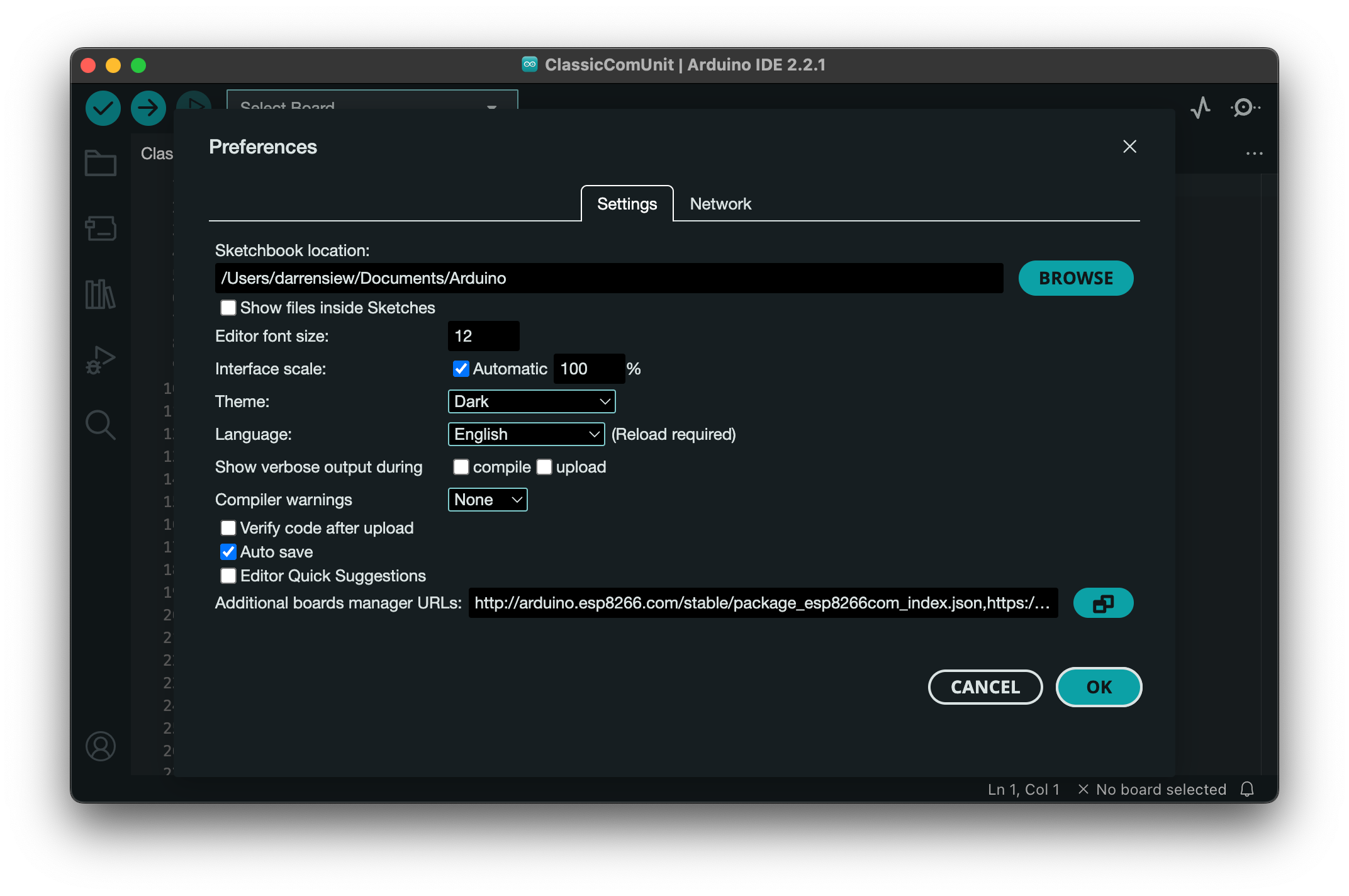Image resolution: width=1349 pixels, height=896 pixels.
Task: Open the Boards Manager sidebar icon
Action: [101, 228]
